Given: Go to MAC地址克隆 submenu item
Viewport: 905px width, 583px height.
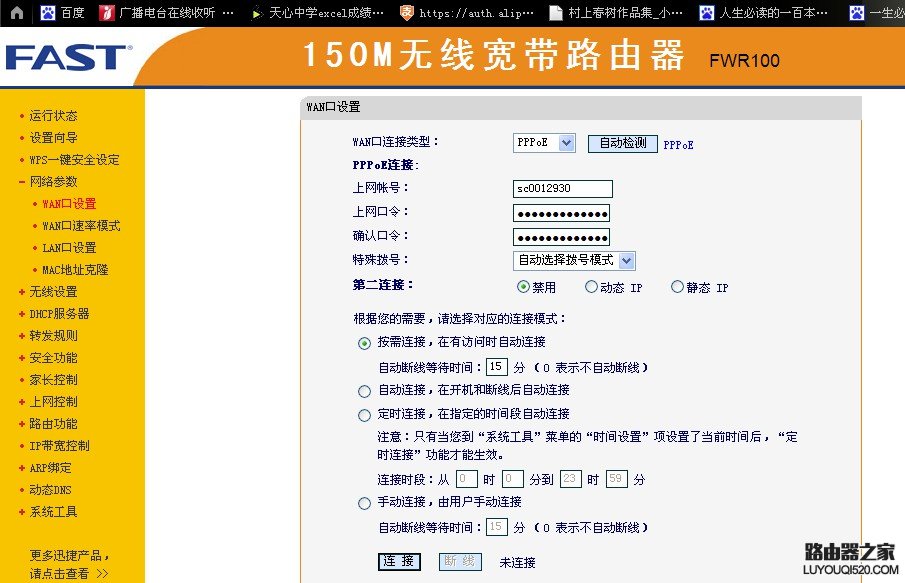Looking at the screenshot, I should click(75, 270).
